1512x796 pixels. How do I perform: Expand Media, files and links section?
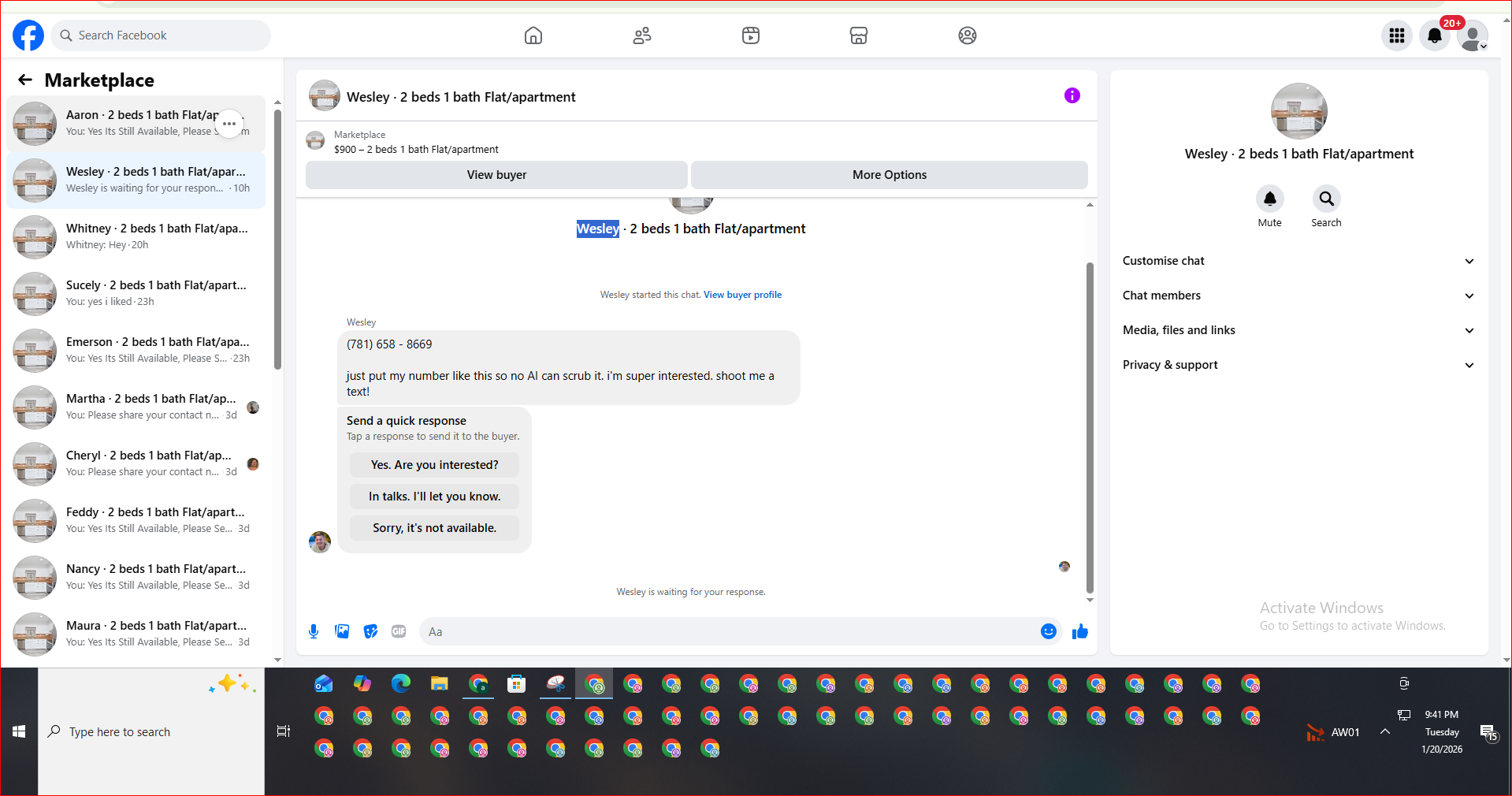tap(1298, 330)
